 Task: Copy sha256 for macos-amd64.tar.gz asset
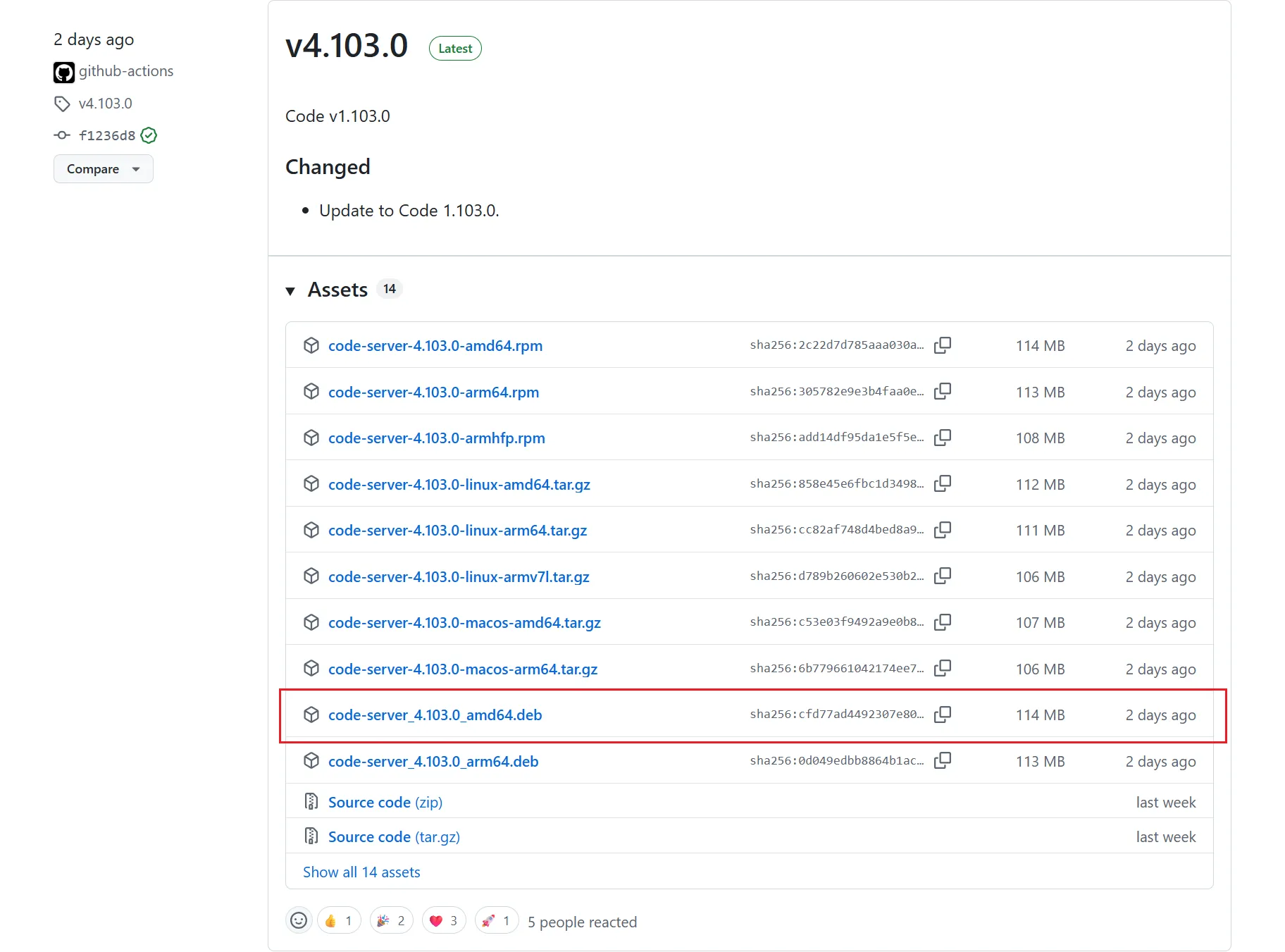(943, 622)
